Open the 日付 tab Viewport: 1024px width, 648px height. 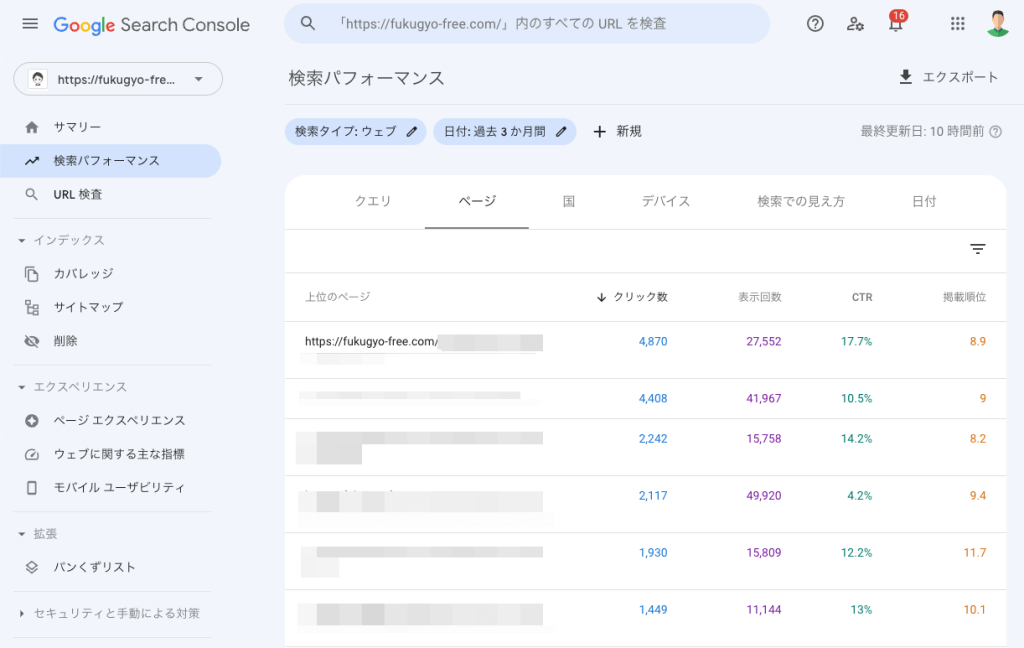924,201
